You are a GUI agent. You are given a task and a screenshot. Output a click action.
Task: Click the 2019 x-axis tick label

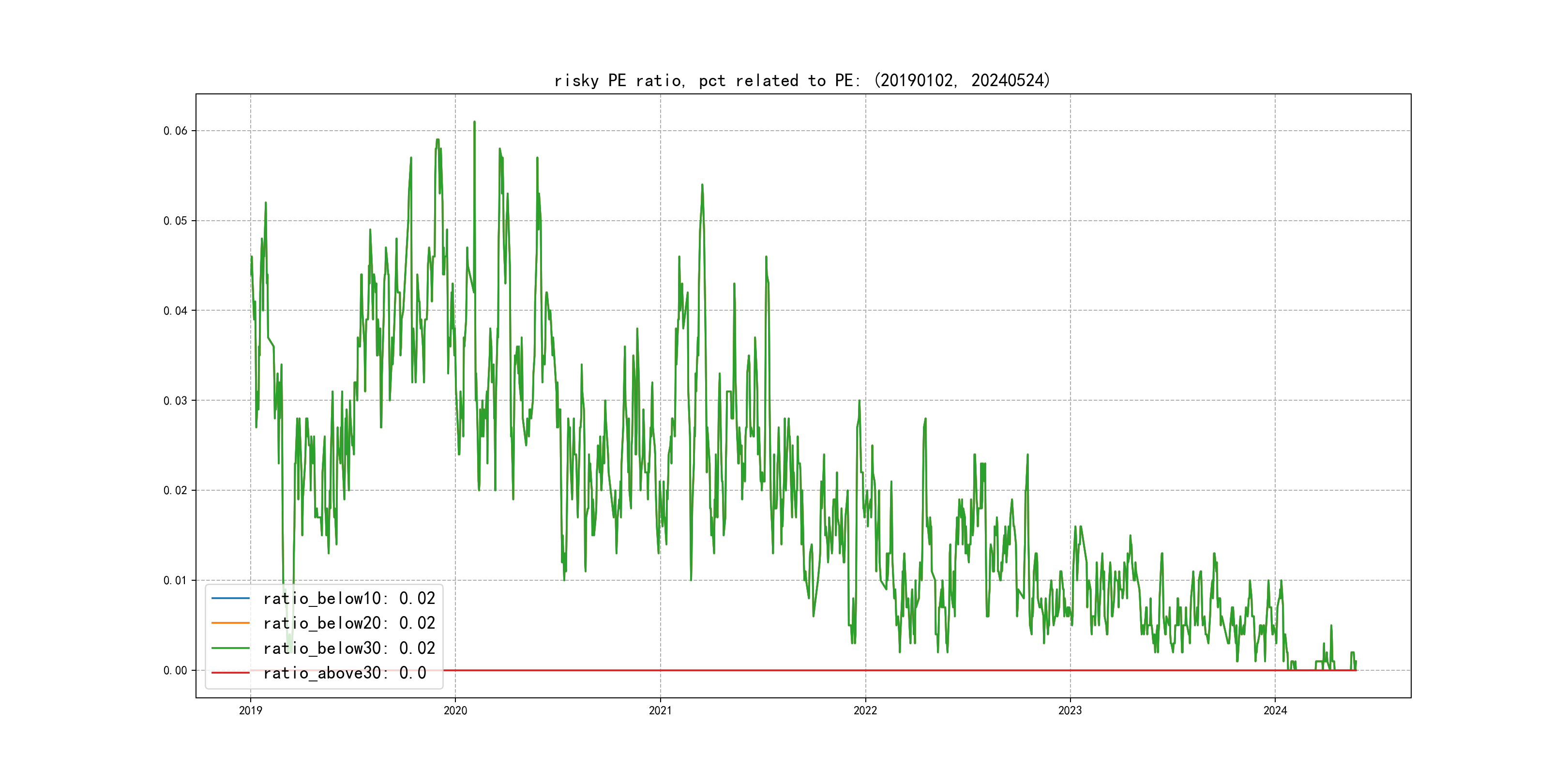pos(250,710)
